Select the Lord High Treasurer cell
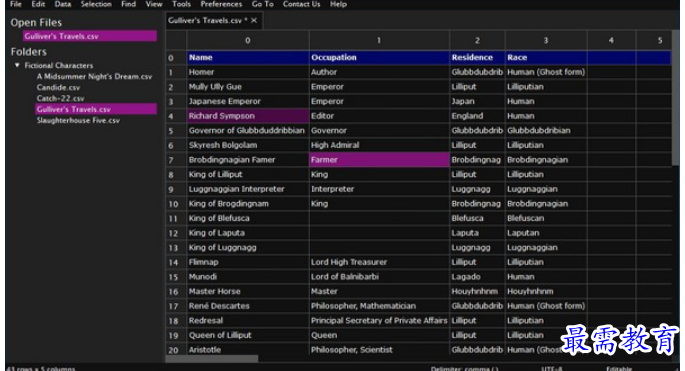This screenshot has height=371, width=685. click(x=379, y=262)
